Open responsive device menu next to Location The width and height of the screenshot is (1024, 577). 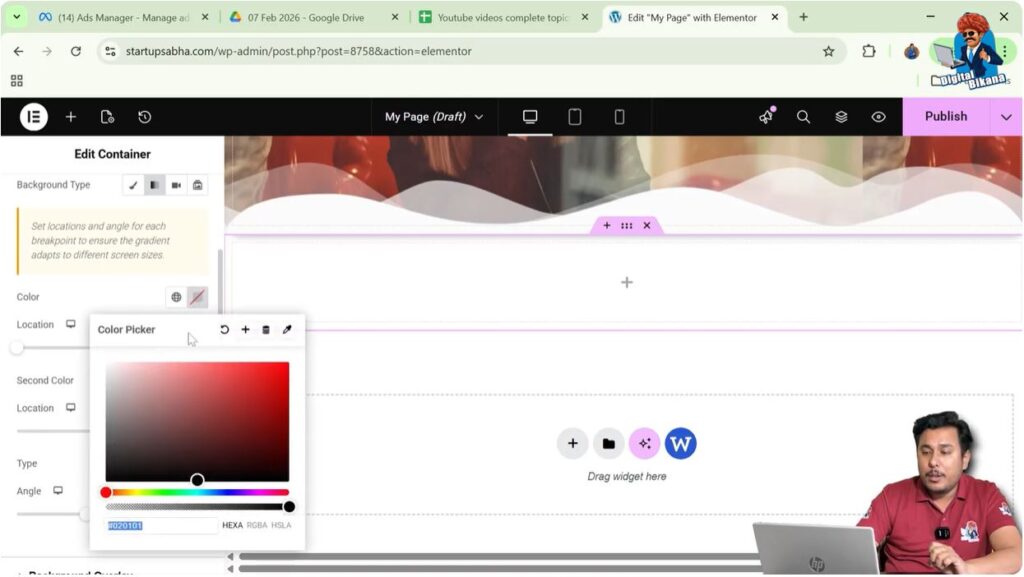(71, 324)
